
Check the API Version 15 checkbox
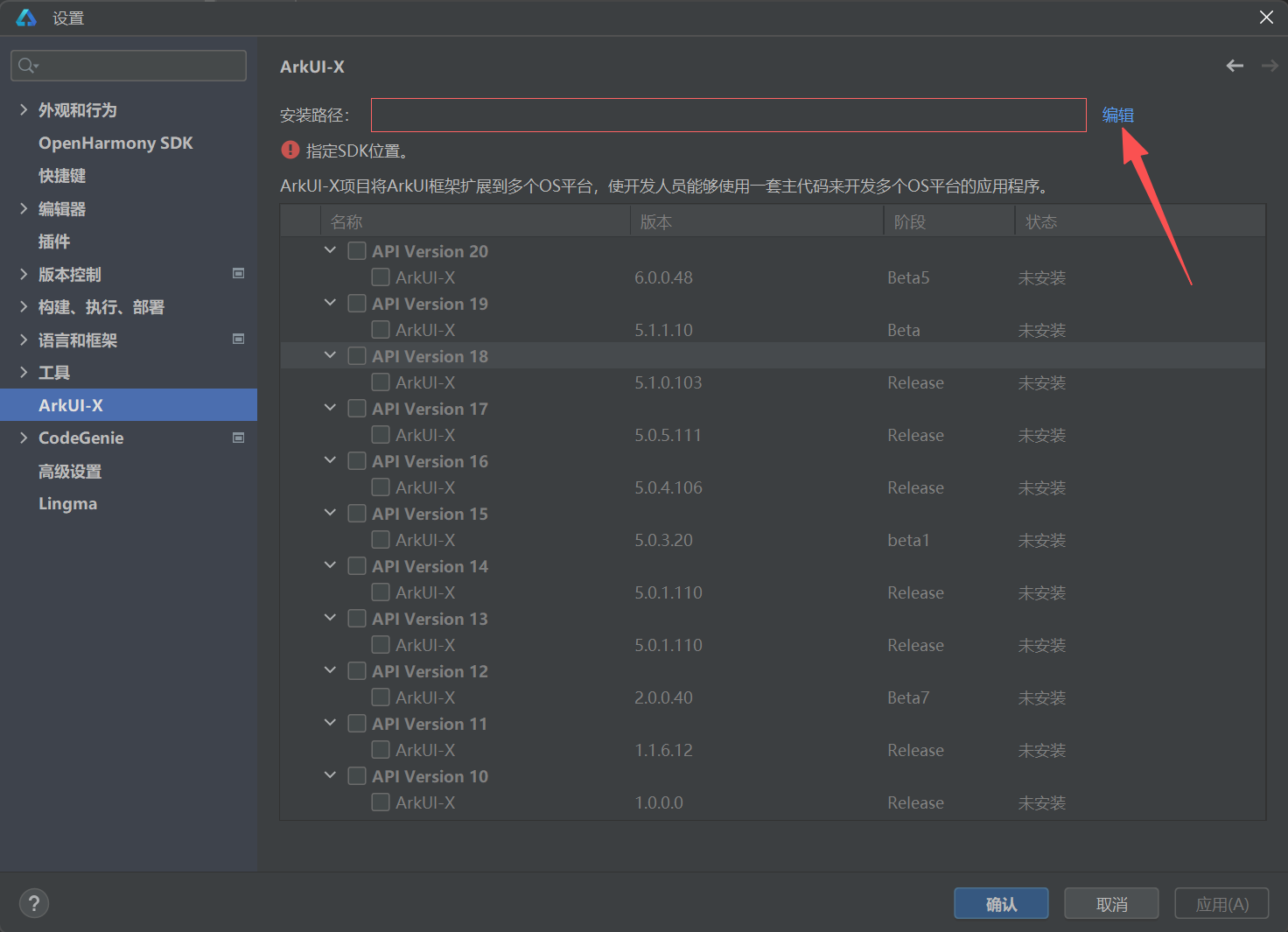pos(357,514)
